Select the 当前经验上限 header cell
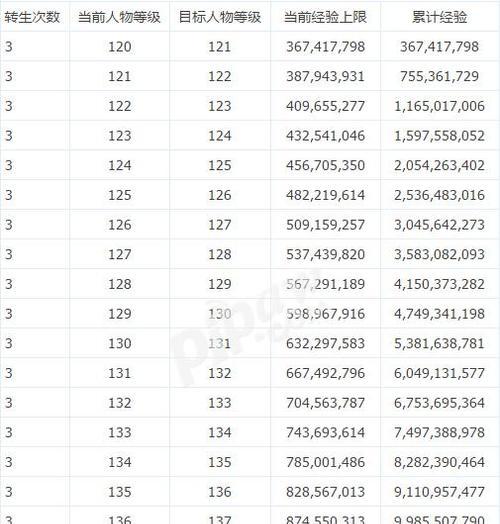This screenshot has width=500, height=524. click(x=325, y=17)
